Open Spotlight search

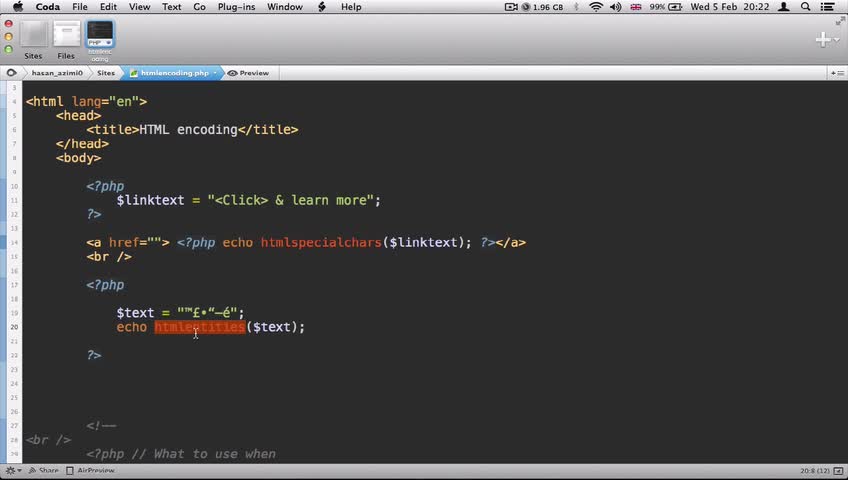(806, 7)
